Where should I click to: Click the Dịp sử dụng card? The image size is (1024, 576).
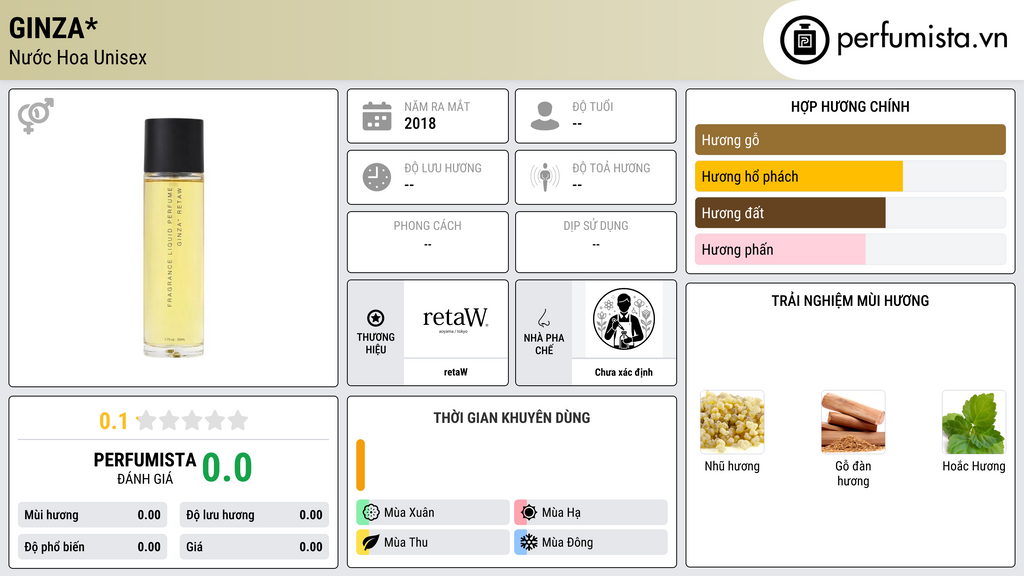pos(596,242)
